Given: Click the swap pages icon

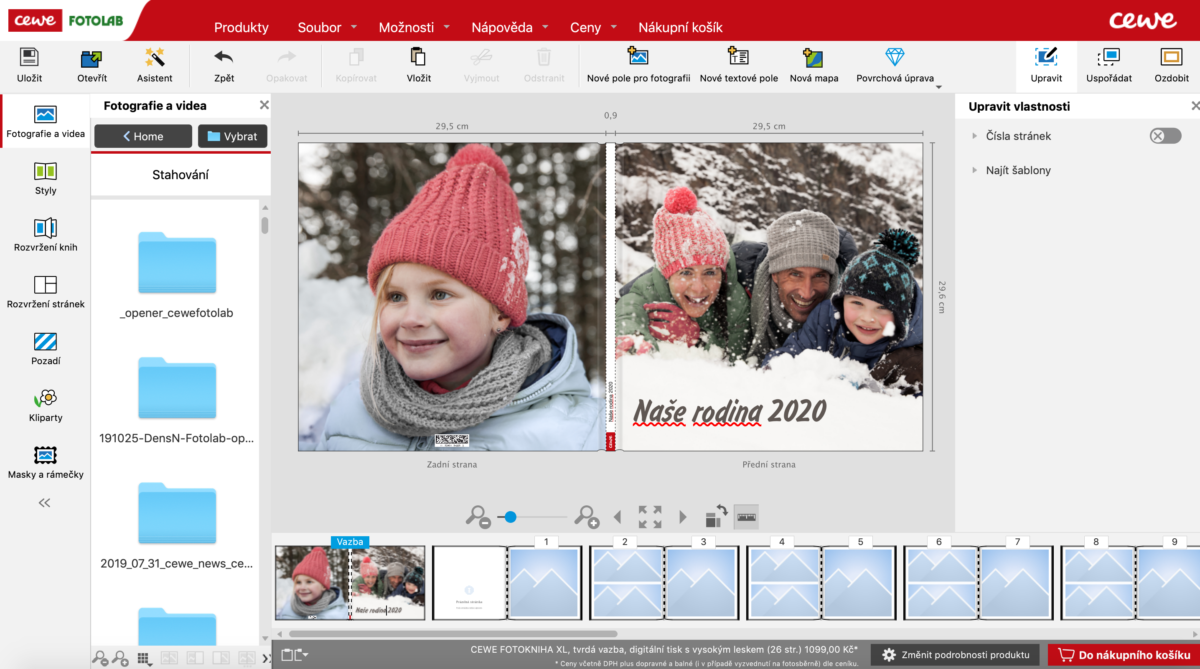Looking at the screenshot, I should pyautogui.click(x=716, y=517).
